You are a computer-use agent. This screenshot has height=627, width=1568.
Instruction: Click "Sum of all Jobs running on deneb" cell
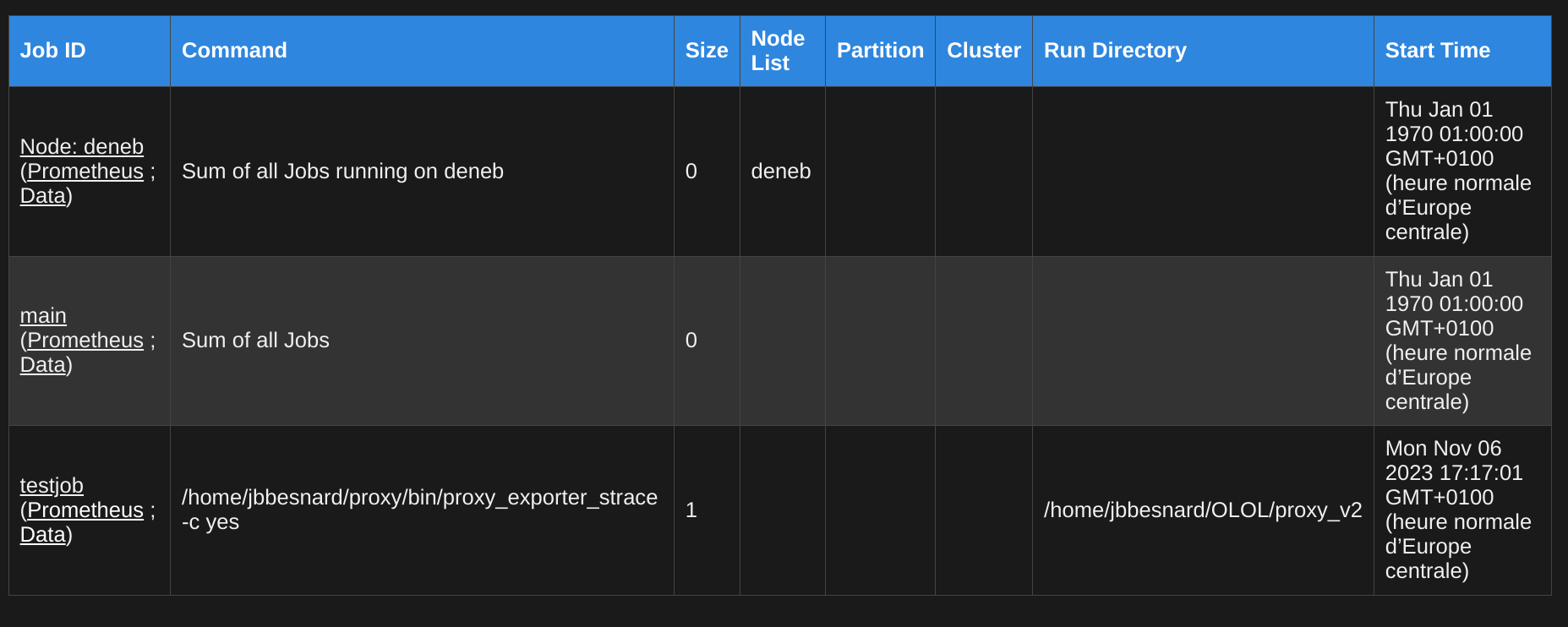[342, 171]
